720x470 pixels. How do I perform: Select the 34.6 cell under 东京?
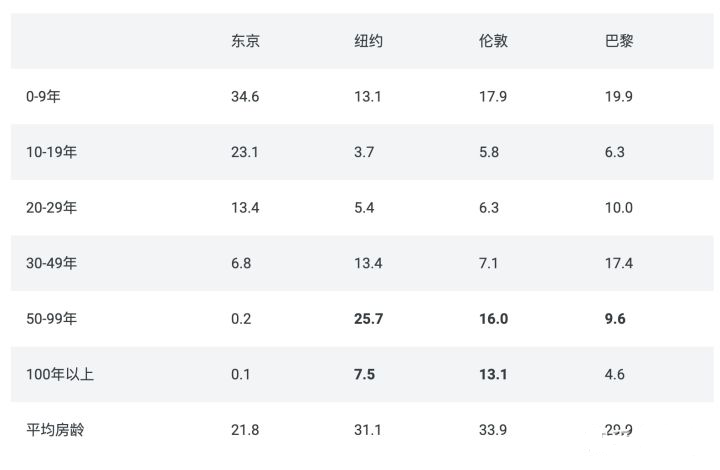click(245, 97)
